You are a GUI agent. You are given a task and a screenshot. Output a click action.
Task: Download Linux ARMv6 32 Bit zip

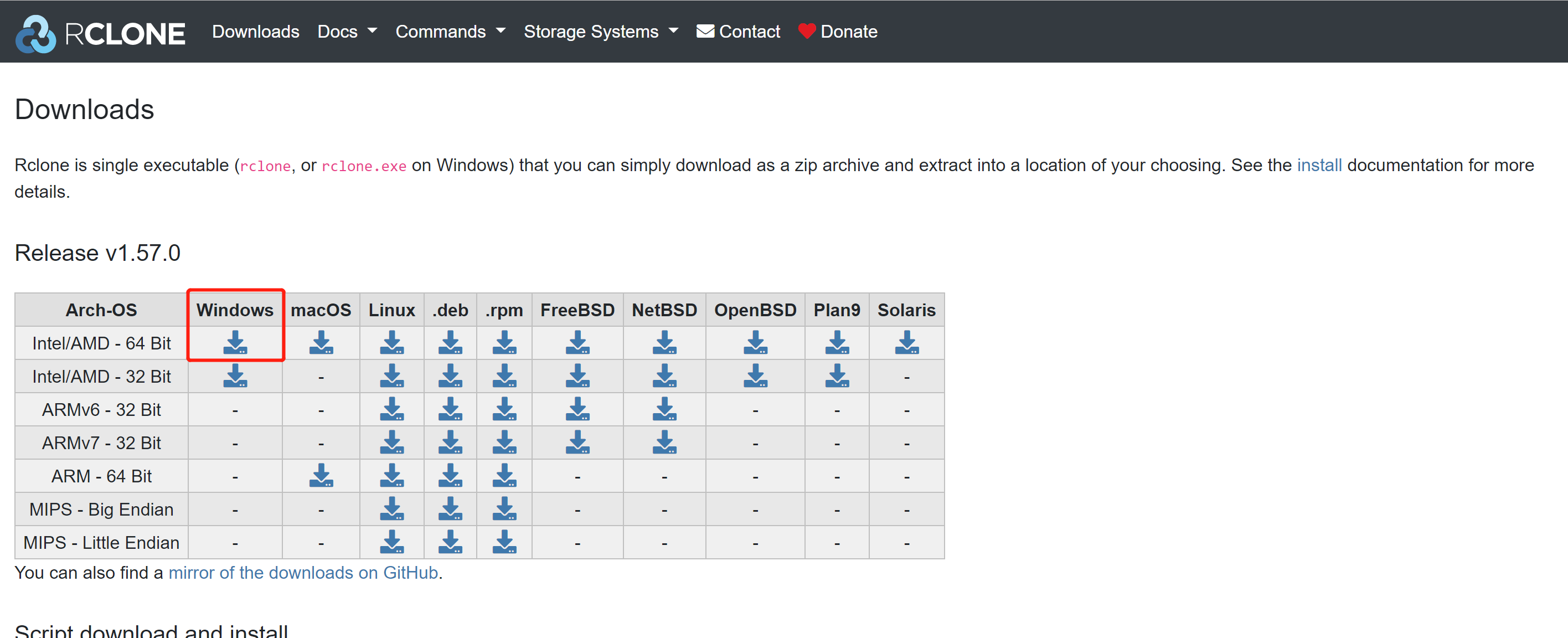[391, 409]
